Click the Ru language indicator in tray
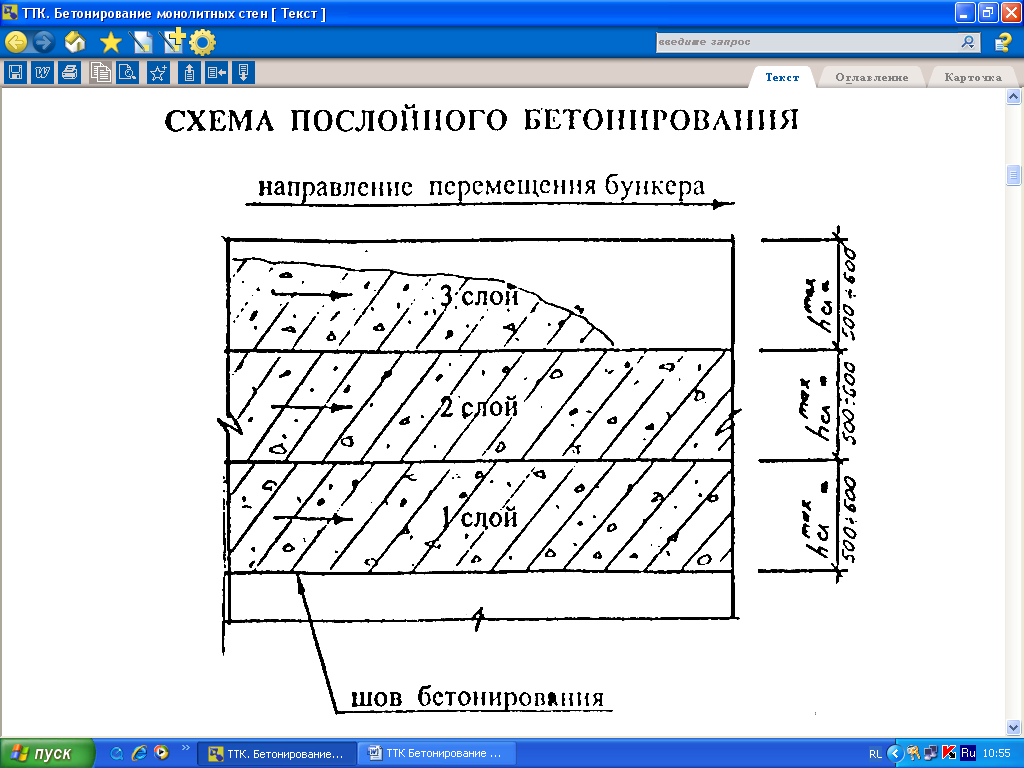Viewport: 1024px width, 768px height. [x=968, y=754]
